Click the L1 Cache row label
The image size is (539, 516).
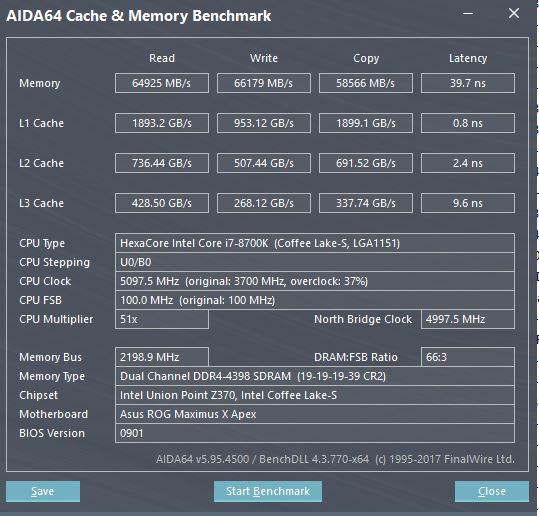pos(41,123)
